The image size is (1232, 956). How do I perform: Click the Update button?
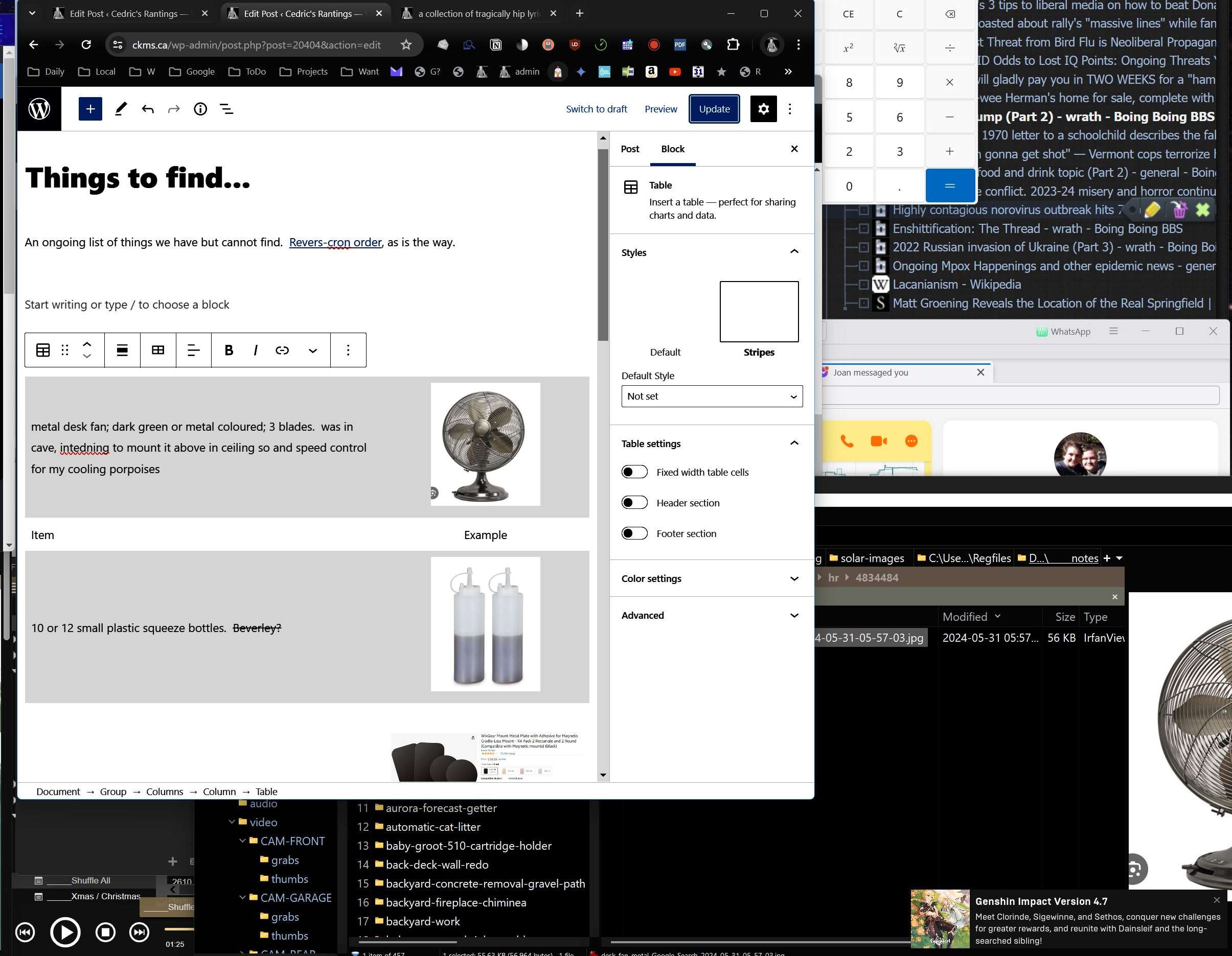(x=714, y=109)
